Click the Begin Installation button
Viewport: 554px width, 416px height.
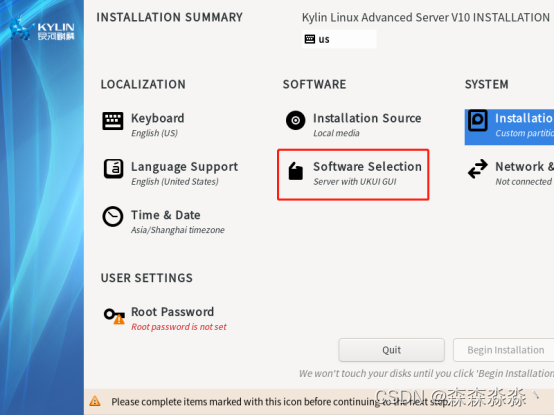503,350
